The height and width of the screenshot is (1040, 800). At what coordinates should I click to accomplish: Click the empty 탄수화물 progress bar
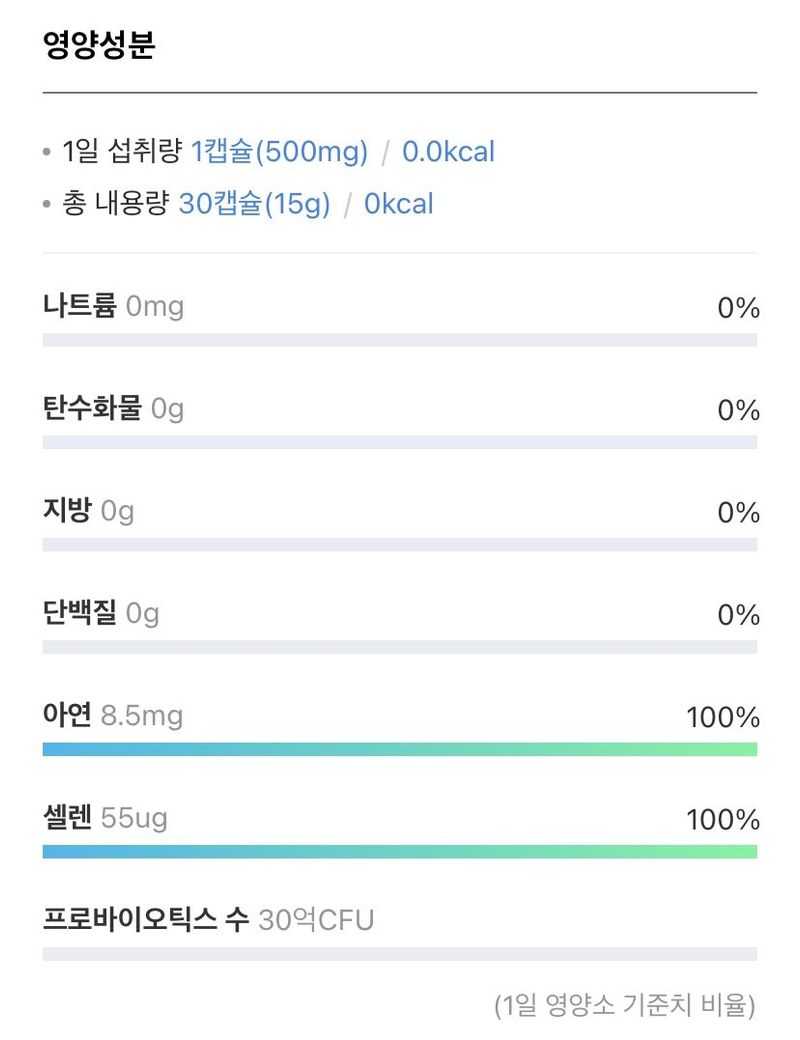(399, 442)
